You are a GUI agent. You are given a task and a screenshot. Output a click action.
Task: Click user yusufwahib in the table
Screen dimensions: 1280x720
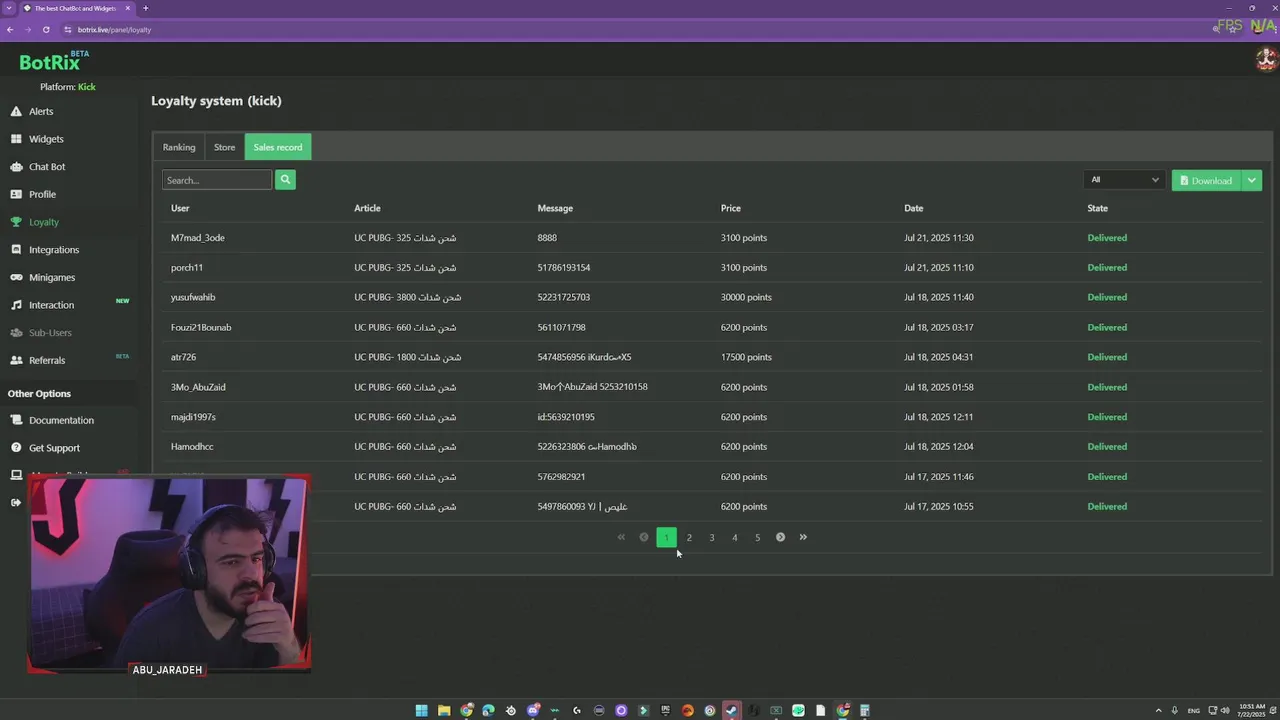click(x=193, y=297)
